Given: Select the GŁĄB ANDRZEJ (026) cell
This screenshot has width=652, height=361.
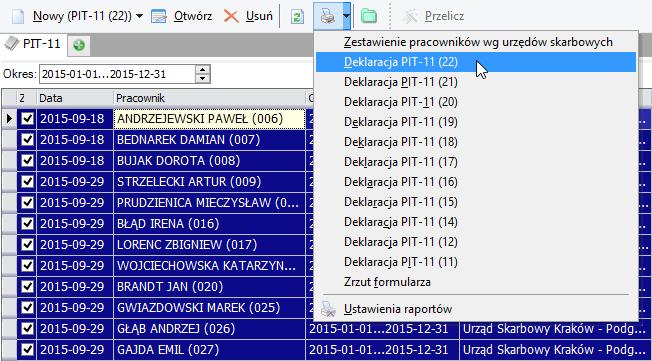Looking at the screenshot, I should (209, 329).
